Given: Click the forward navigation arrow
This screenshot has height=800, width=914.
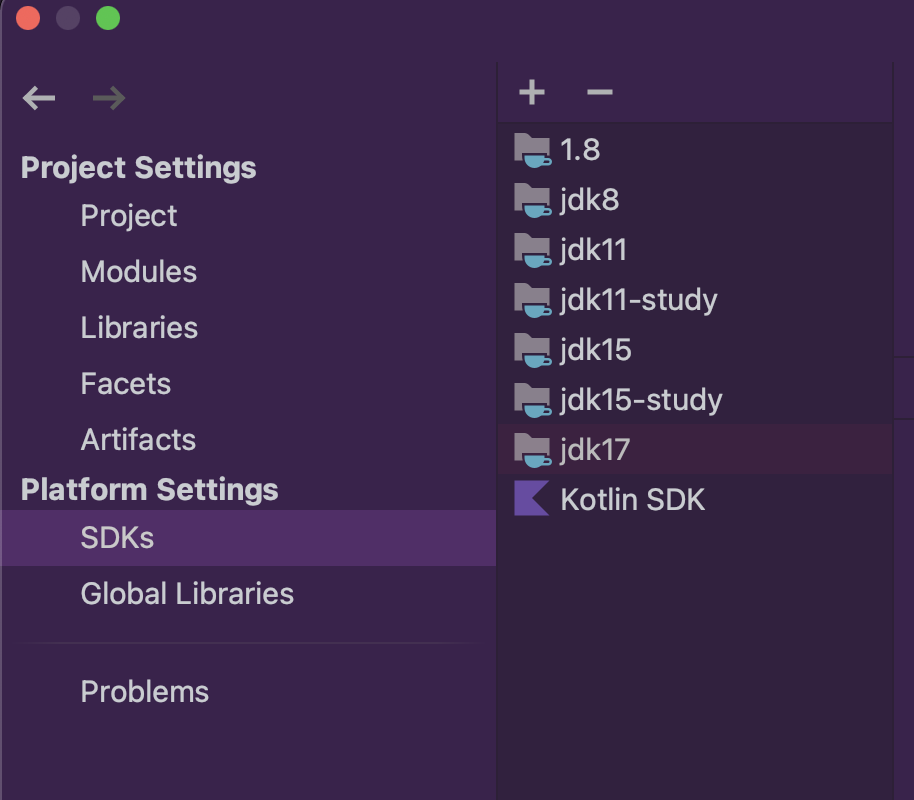Looking at the screenshot, I should click(109, 98).
